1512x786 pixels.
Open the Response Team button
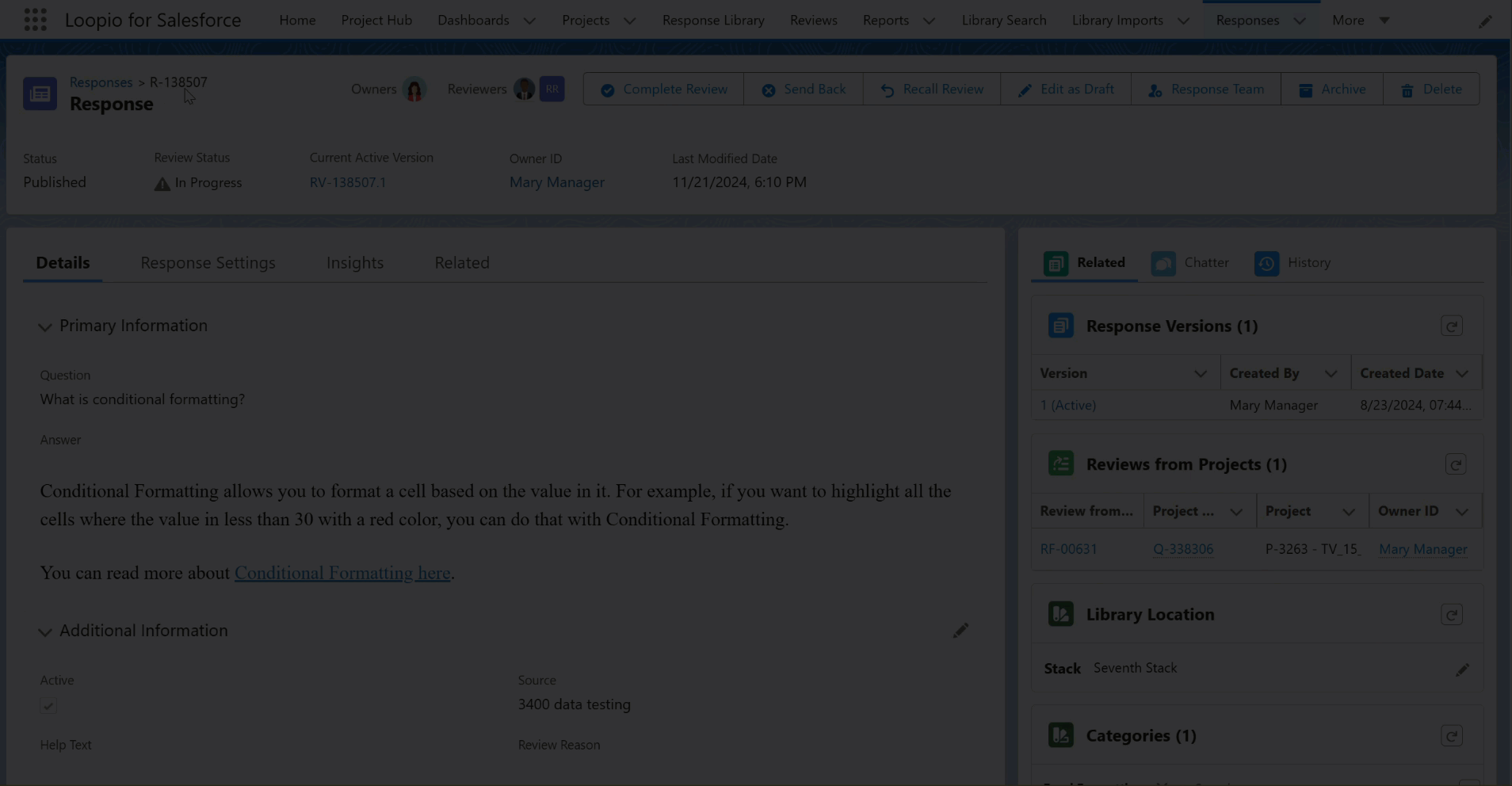[1206, 89]
